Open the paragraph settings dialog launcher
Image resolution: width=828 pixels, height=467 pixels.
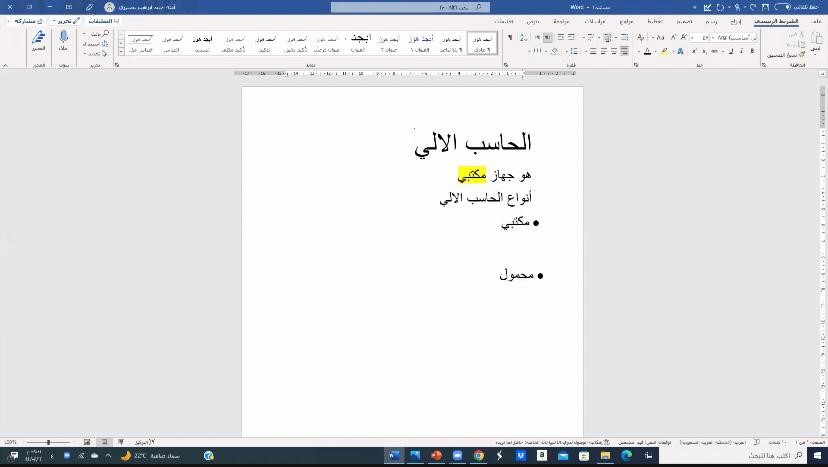506,65
